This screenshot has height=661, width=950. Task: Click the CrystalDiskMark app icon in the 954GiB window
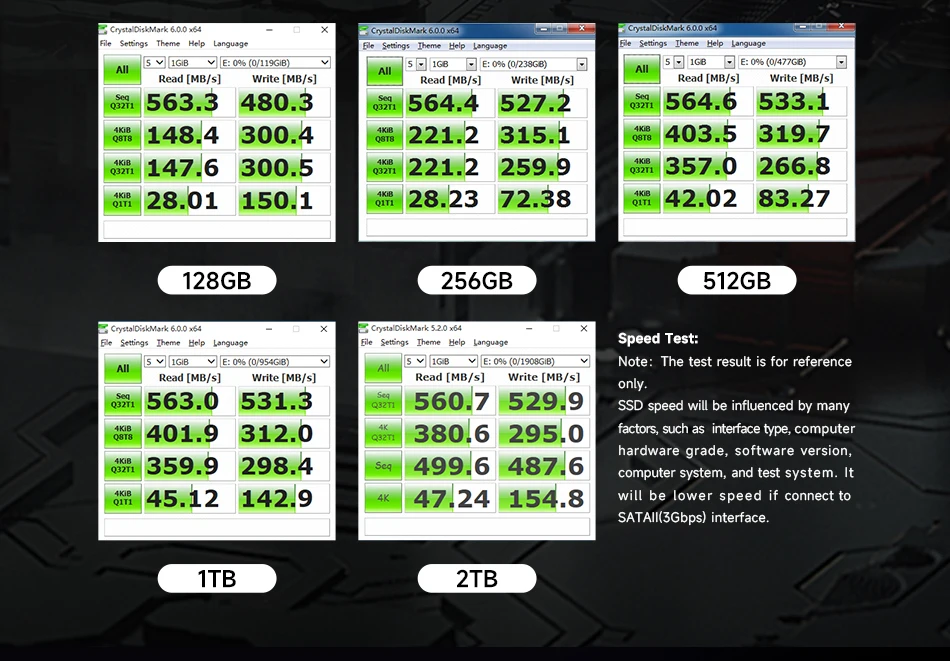coord(104,328)
